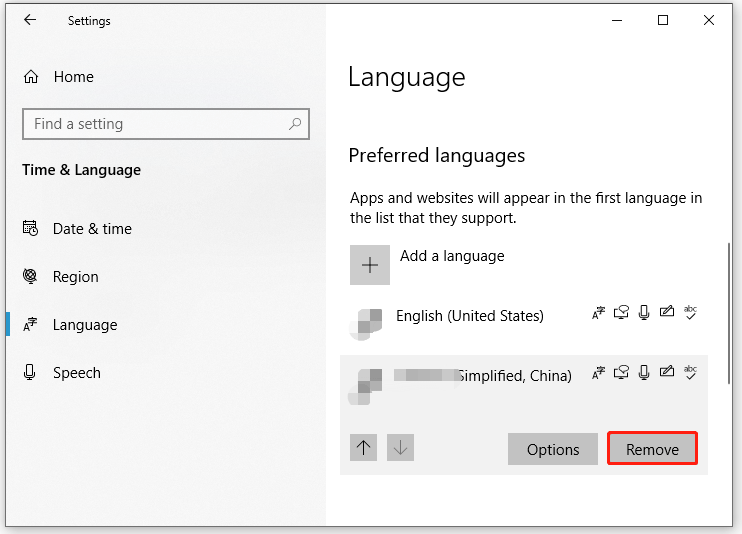Select the English (United States) language row
This screenshot has width=742, height=534.
tap(524, 324)
